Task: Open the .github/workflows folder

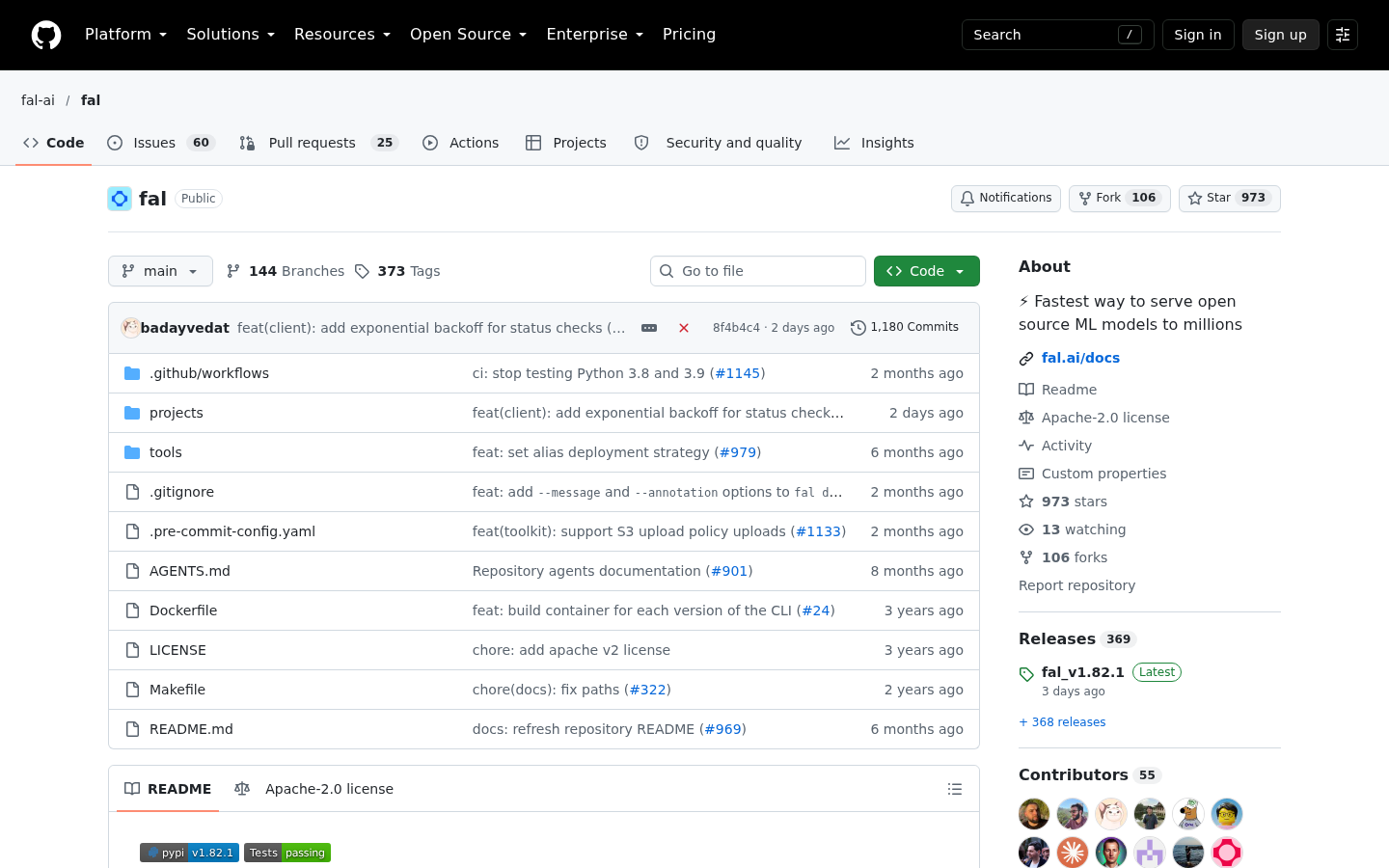Action: click(209, 373)
